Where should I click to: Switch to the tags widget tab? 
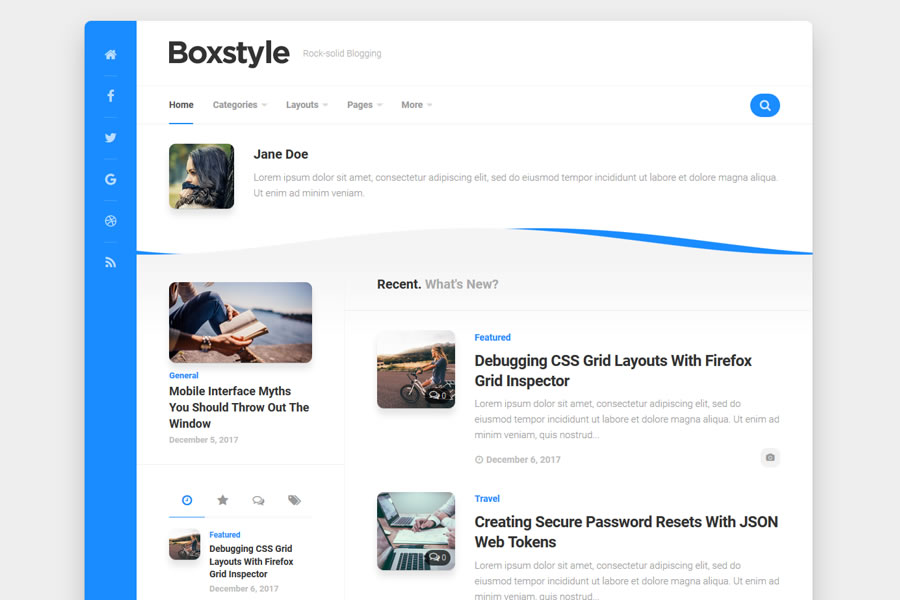(294, 500)
